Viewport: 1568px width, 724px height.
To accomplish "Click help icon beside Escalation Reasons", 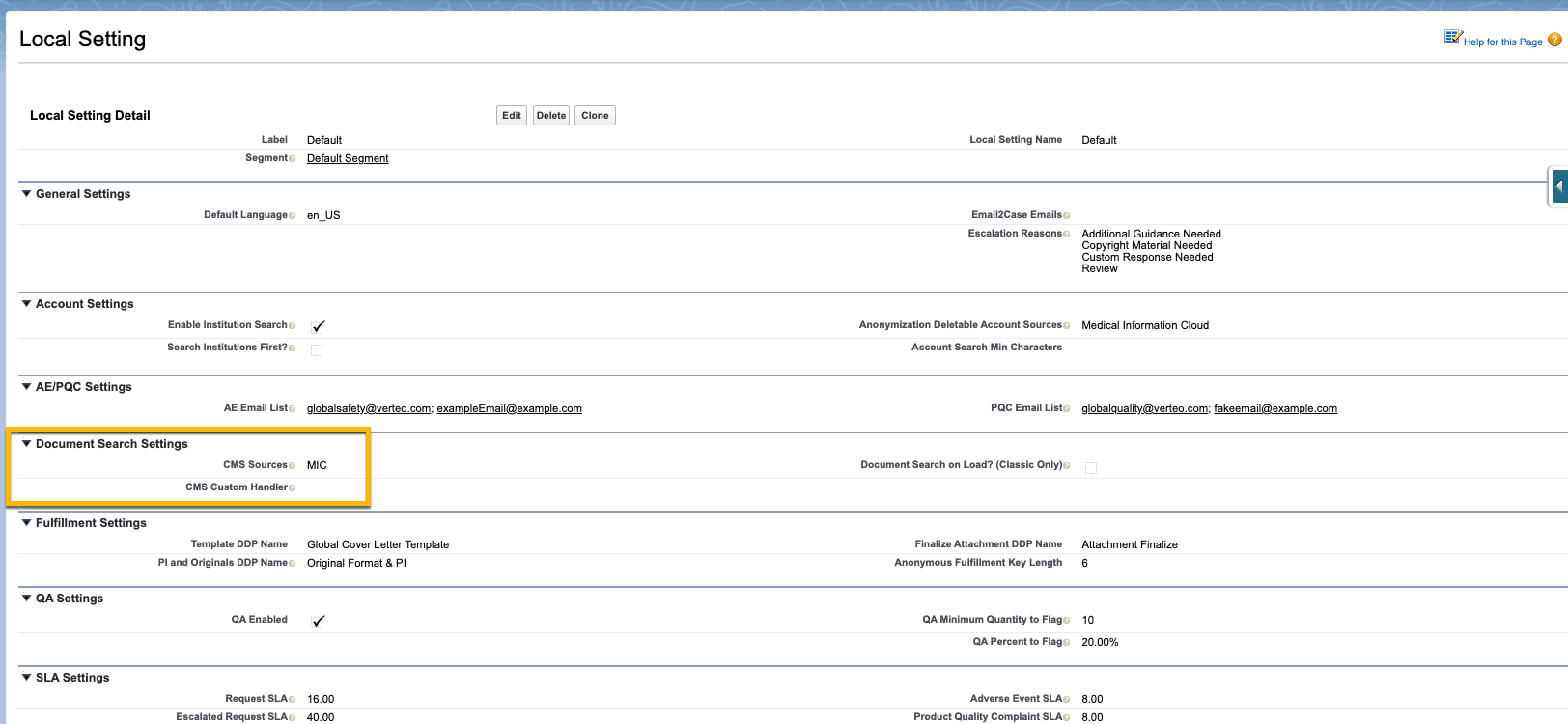I will click(x=1067, y=235).
